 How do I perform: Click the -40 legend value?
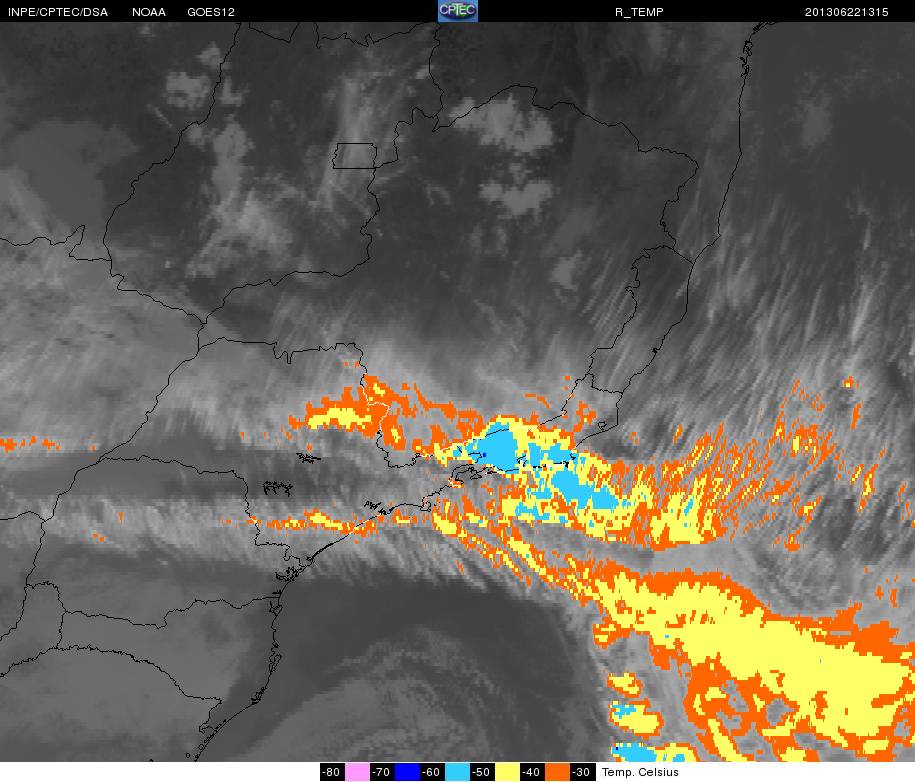click(x=532, y=772)
